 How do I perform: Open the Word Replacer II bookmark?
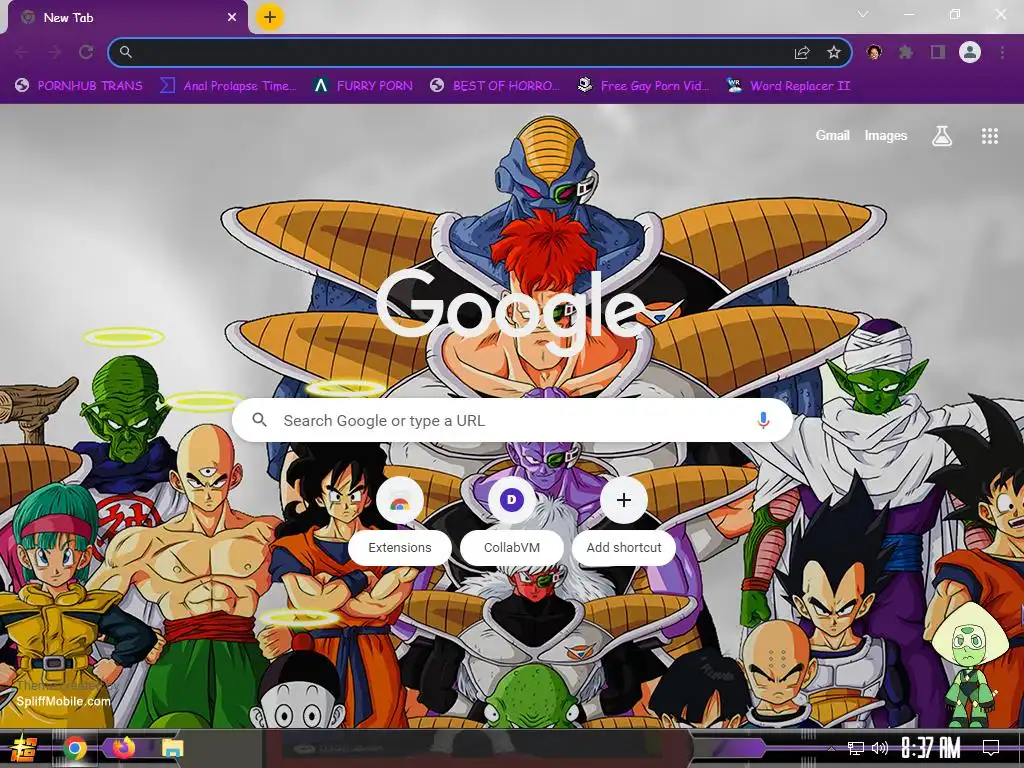point(788,86)
